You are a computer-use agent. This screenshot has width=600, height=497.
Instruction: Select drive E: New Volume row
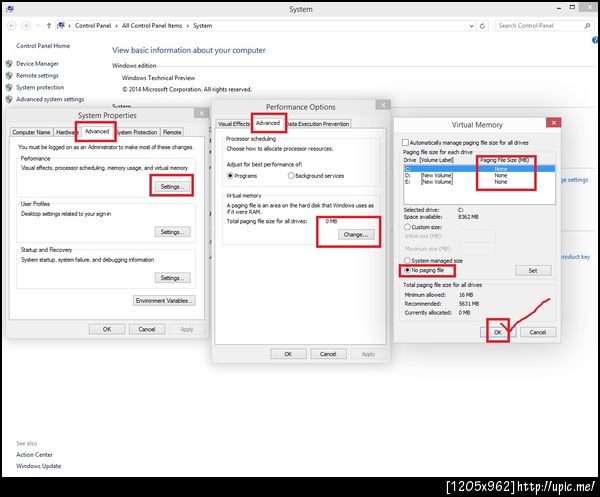pyautogui.click(x=479, y=182)
